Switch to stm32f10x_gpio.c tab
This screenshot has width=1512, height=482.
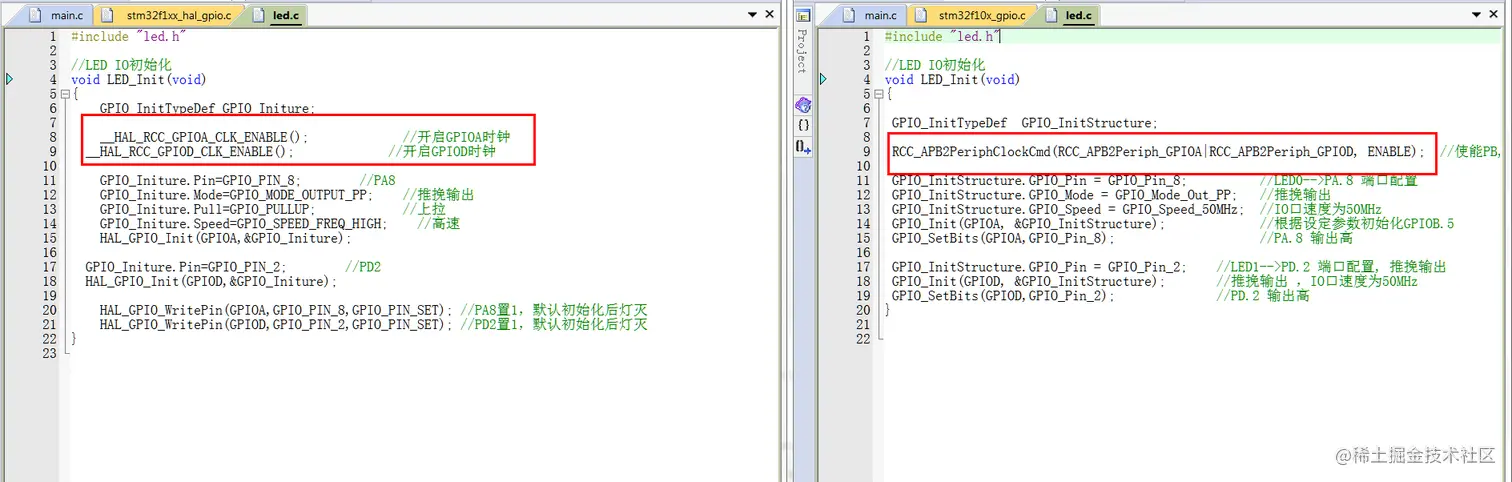coord(970,15)
